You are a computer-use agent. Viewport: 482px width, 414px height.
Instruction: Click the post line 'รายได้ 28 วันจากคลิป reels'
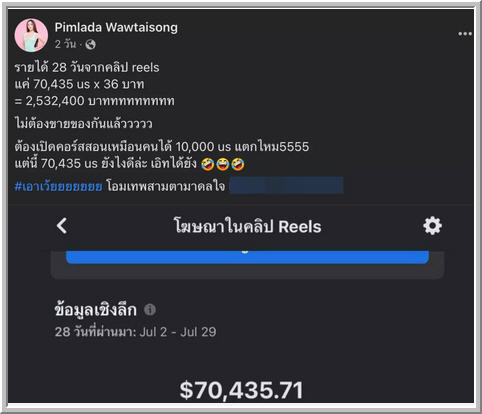[x=87, y=67]
